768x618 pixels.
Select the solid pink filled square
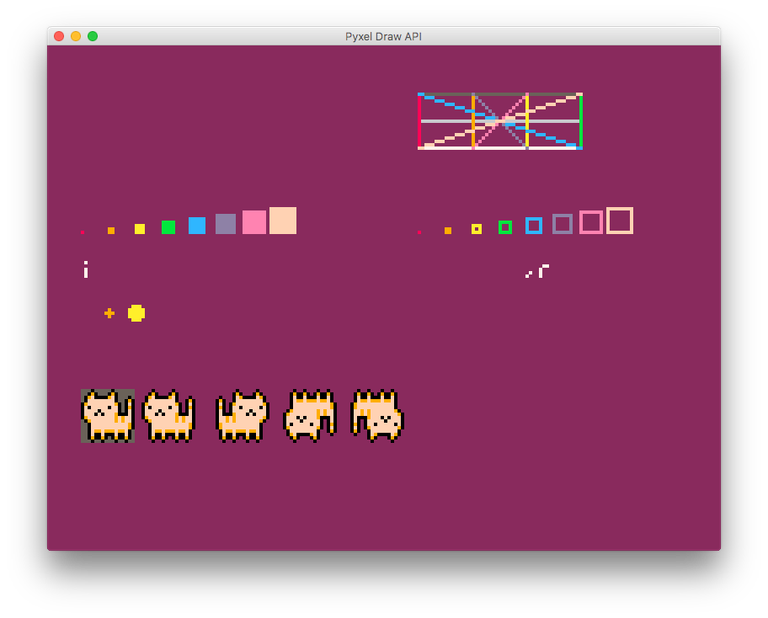(254, 222)
